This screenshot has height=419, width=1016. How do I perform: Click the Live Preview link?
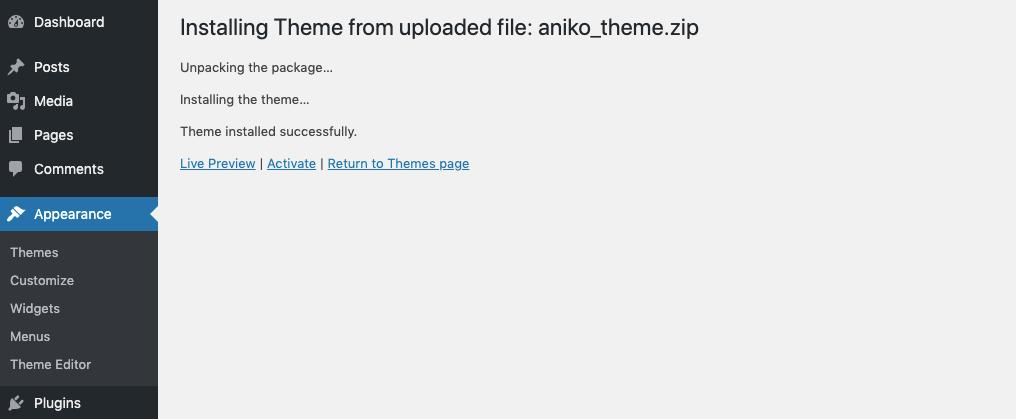217,164
